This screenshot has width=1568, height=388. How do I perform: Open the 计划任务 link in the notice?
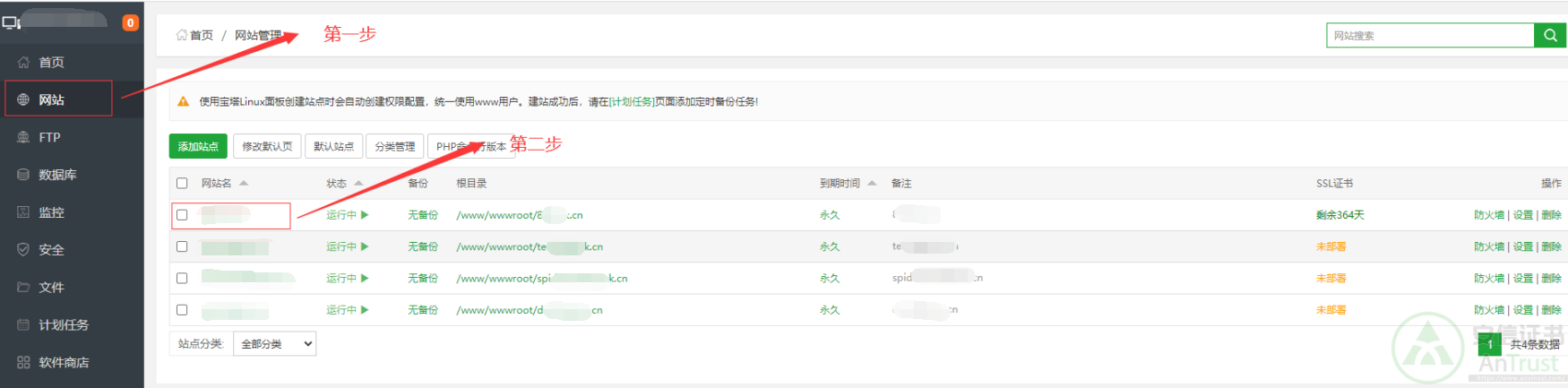point(632,102)
